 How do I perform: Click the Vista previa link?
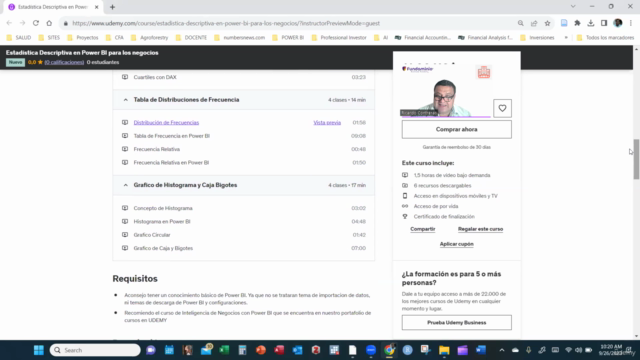[x=327, y=122]
